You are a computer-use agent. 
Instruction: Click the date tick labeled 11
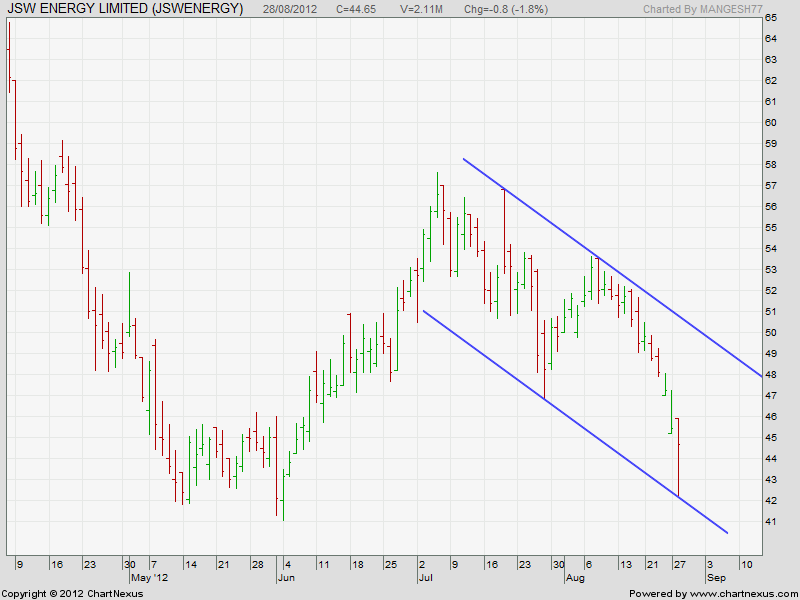click(x=323, y=564)
